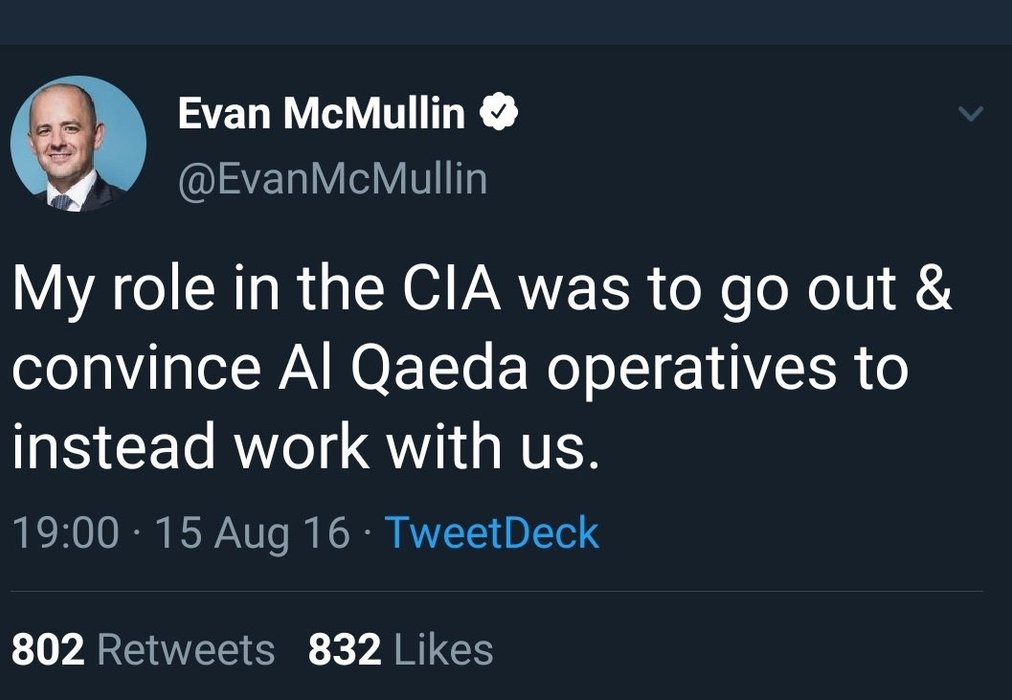
Task: Click the blue verified badge checkmark
Action: tap(498, 115)
